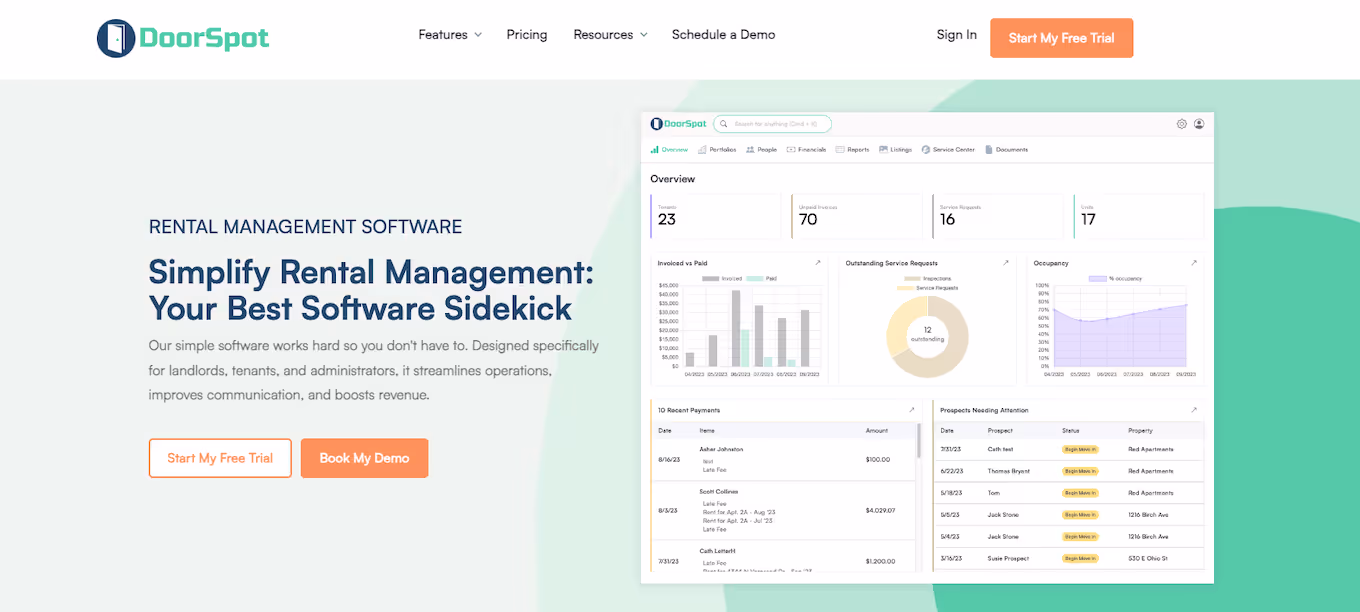Click the $4,029.07 payment amount
Screen dimensions: 1360x612
(880, 510)
